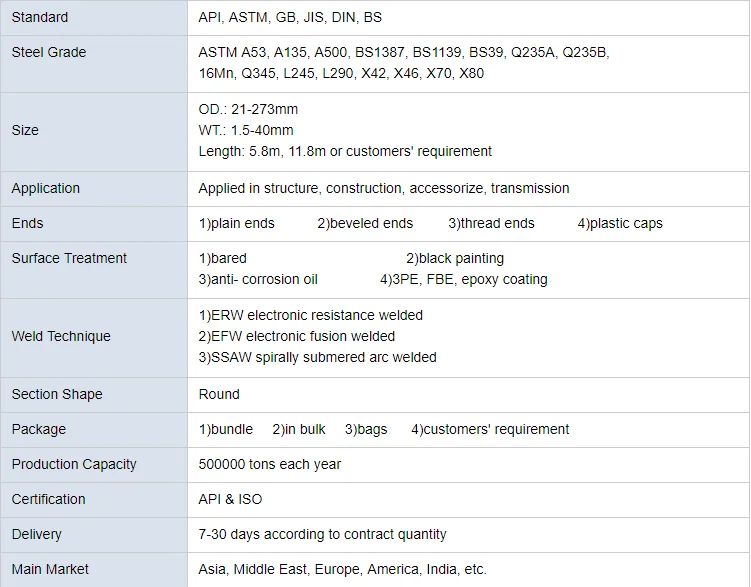The width and height of the screenshot is (751, 587).
Task: Click '4)3PE, FBE, epoxy coating' text
Action: (464, 279)
